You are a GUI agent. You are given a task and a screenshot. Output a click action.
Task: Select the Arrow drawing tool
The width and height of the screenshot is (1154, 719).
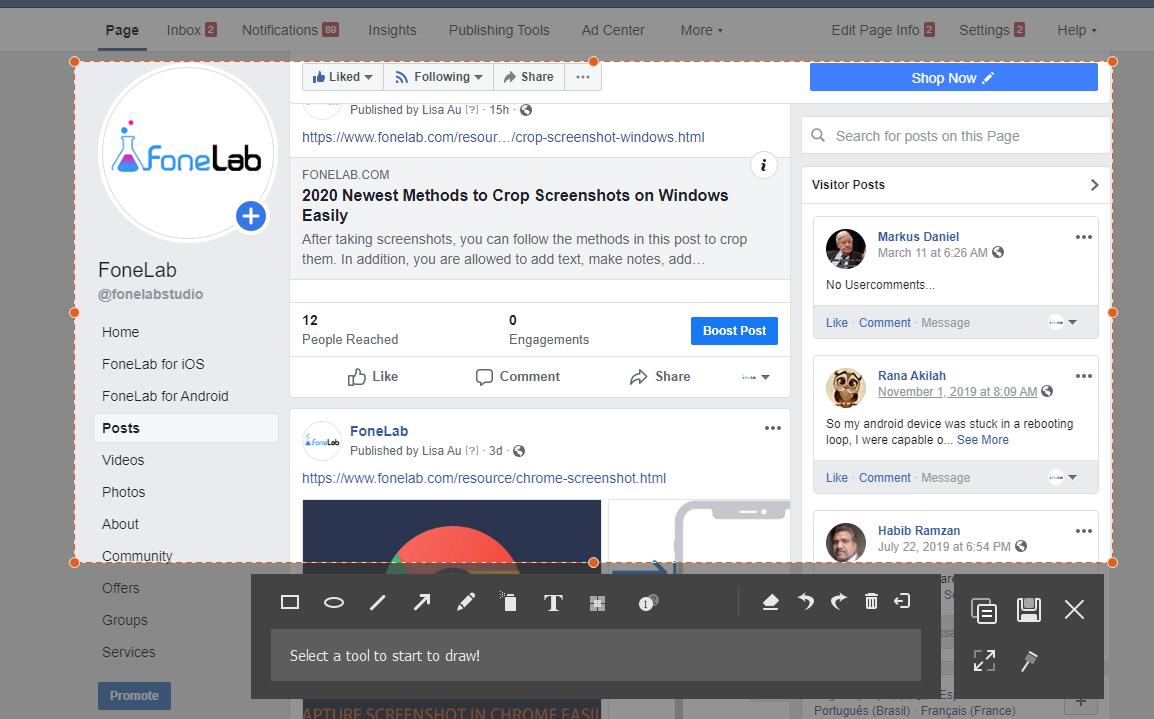(422, 603)
